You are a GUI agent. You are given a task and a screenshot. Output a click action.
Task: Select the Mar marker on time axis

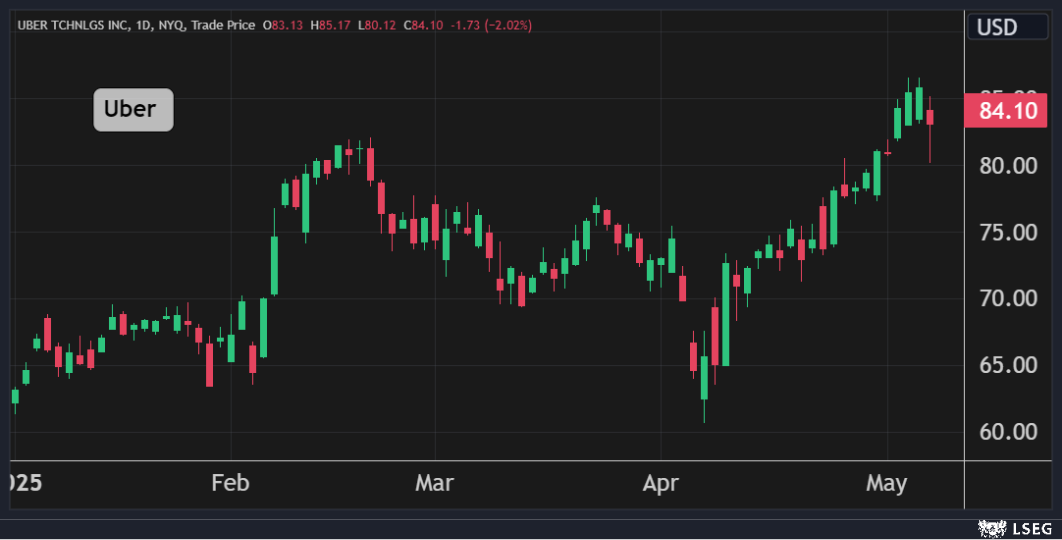(x=434, y=483)
